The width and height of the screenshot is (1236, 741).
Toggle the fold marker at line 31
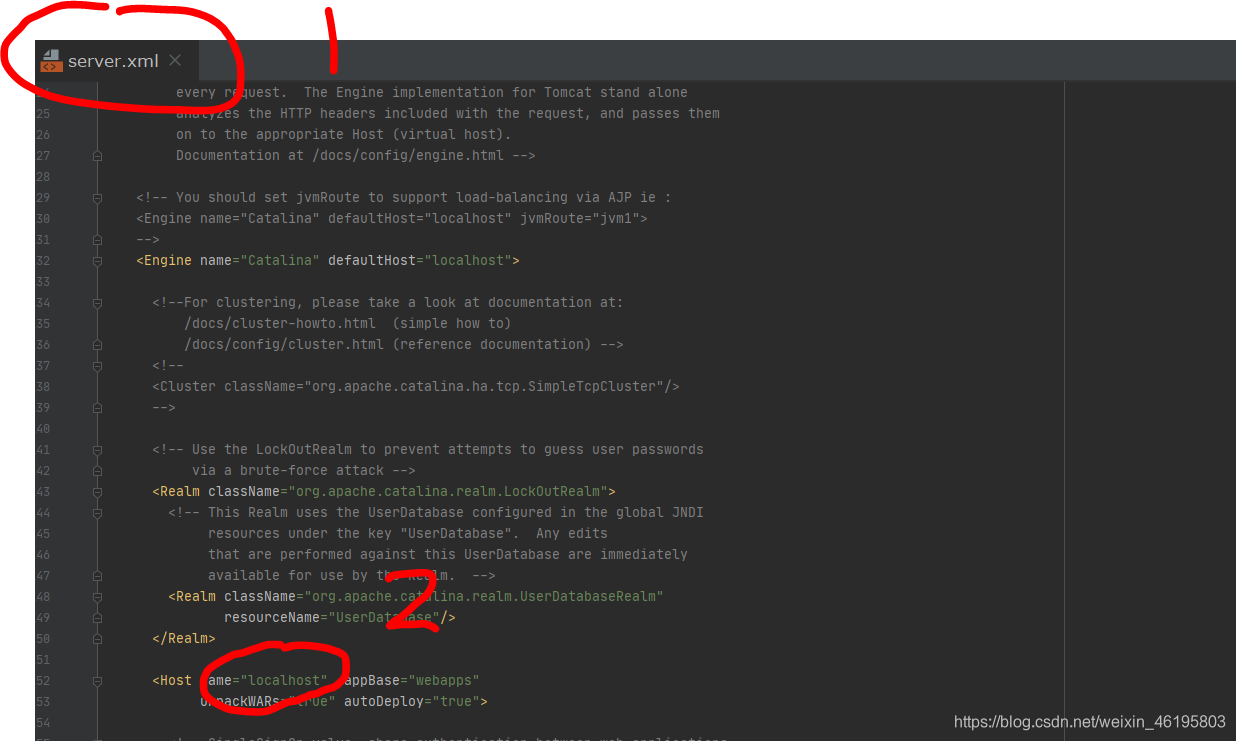click(97, 239)
